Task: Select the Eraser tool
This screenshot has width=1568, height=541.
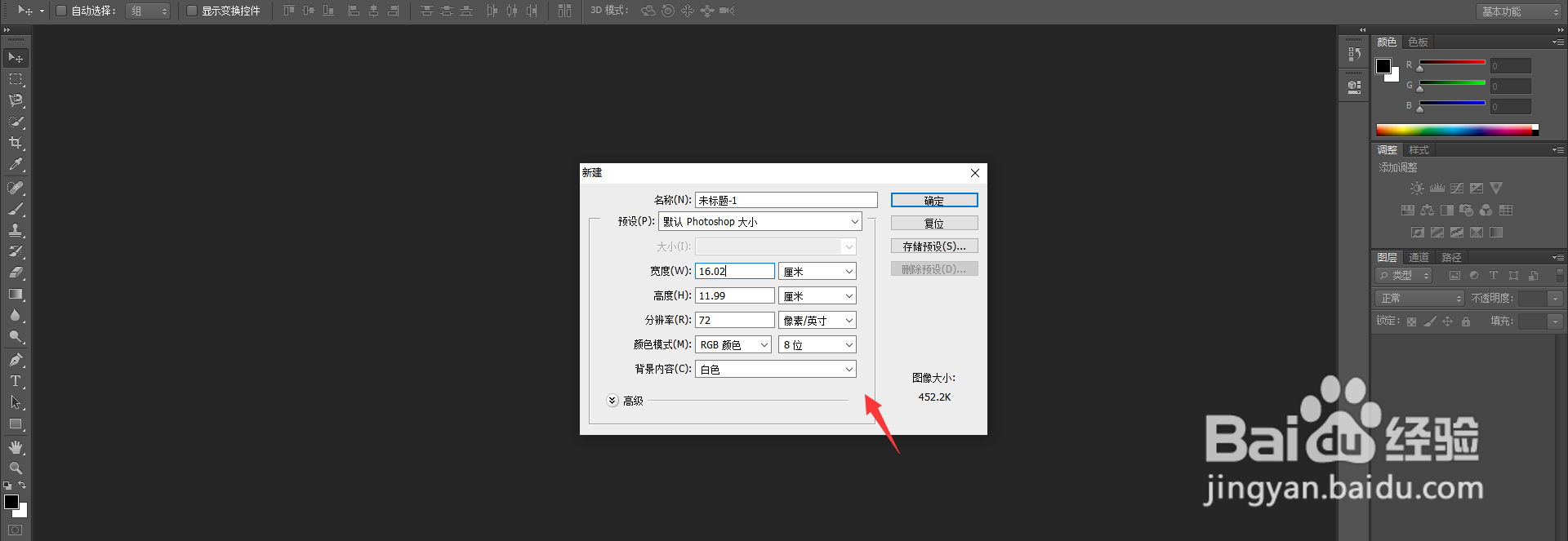Action: [16, 273]
